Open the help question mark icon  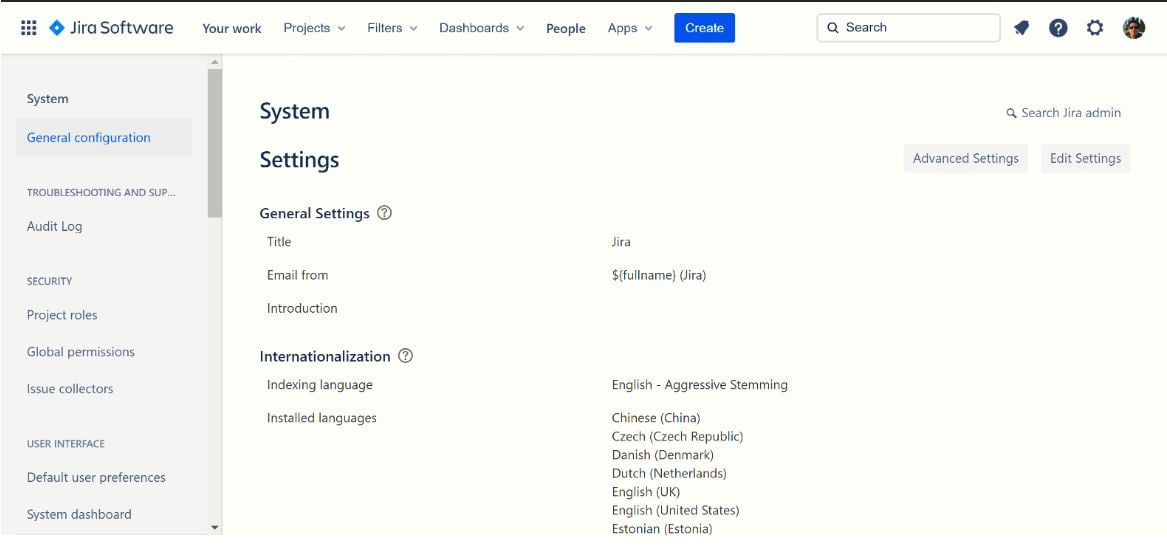(1058, 28)
